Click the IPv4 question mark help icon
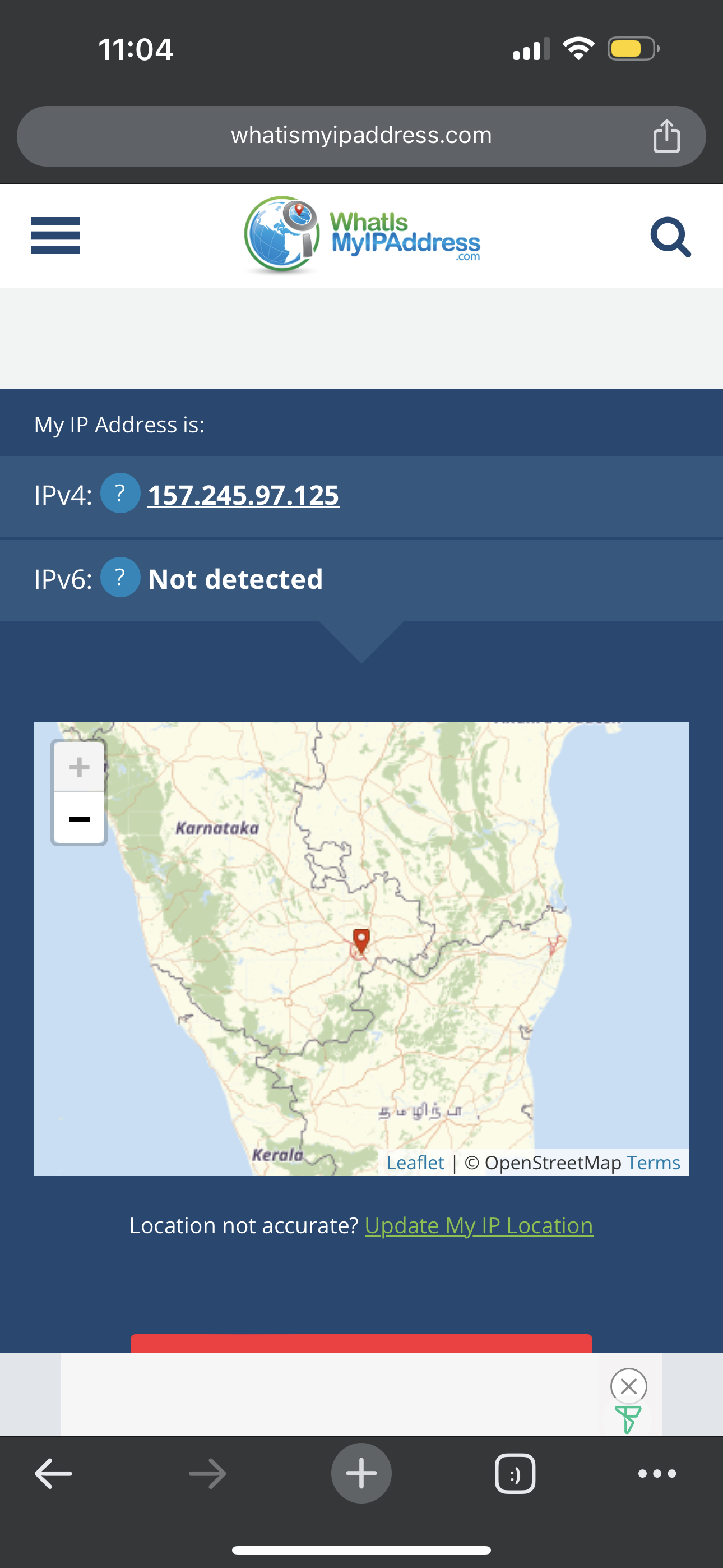Image resolution: width=723 pixels, height=1568 pixels. pyautogui.click(x=120, y=494)
